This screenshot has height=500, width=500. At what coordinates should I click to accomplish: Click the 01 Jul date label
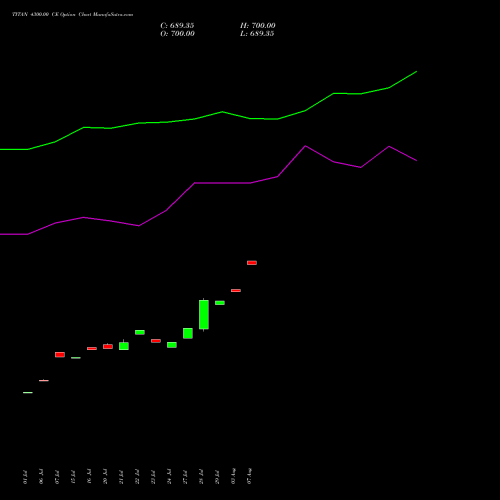coord(25,477)
